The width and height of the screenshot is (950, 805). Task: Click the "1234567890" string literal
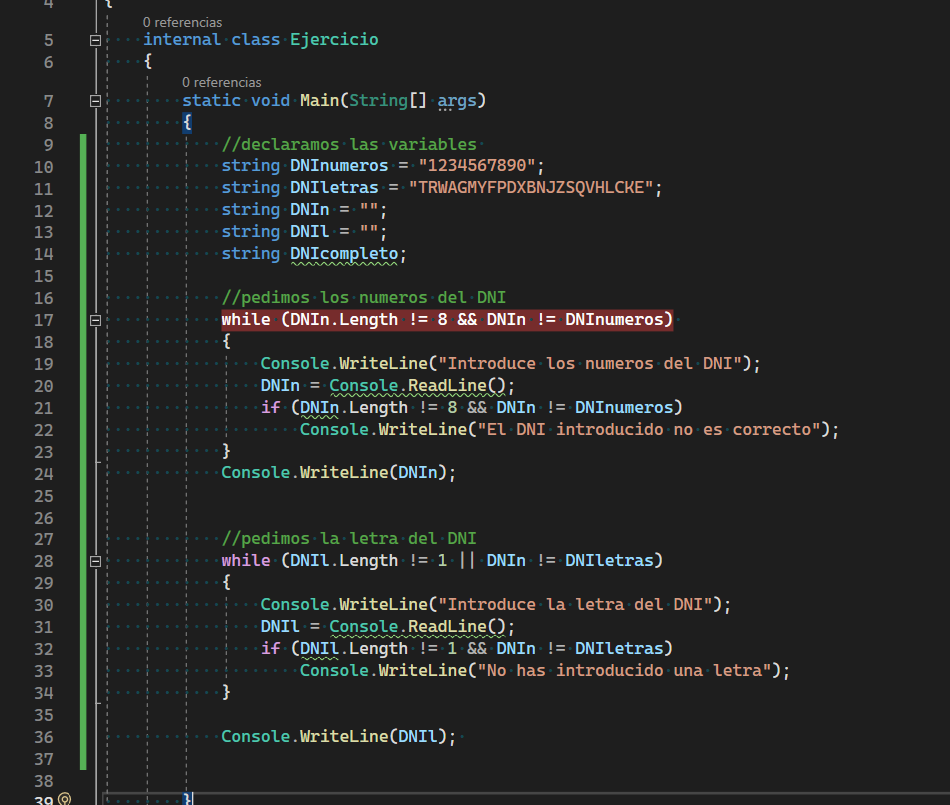pos(477,165)
